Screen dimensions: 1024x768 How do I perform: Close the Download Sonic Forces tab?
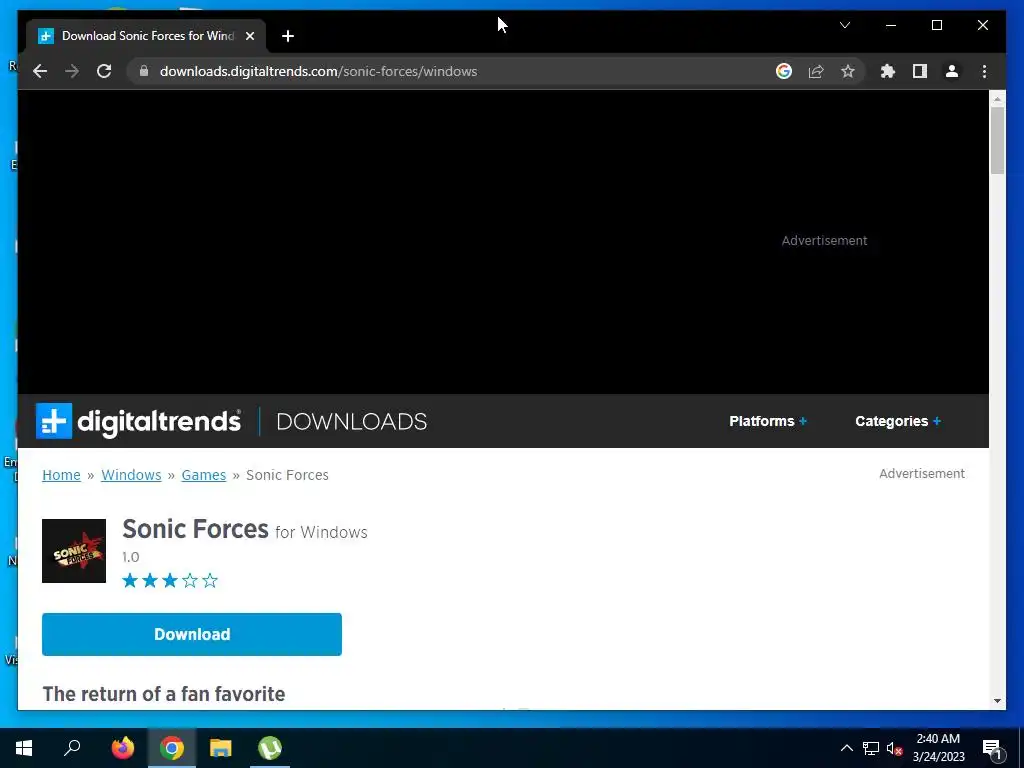(x=249, y=36)
